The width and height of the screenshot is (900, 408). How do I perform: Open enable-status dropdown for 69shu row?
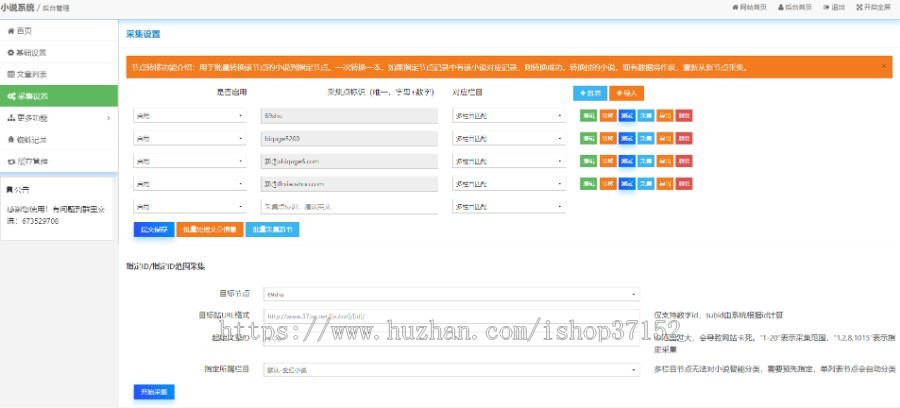click(189, 116)
